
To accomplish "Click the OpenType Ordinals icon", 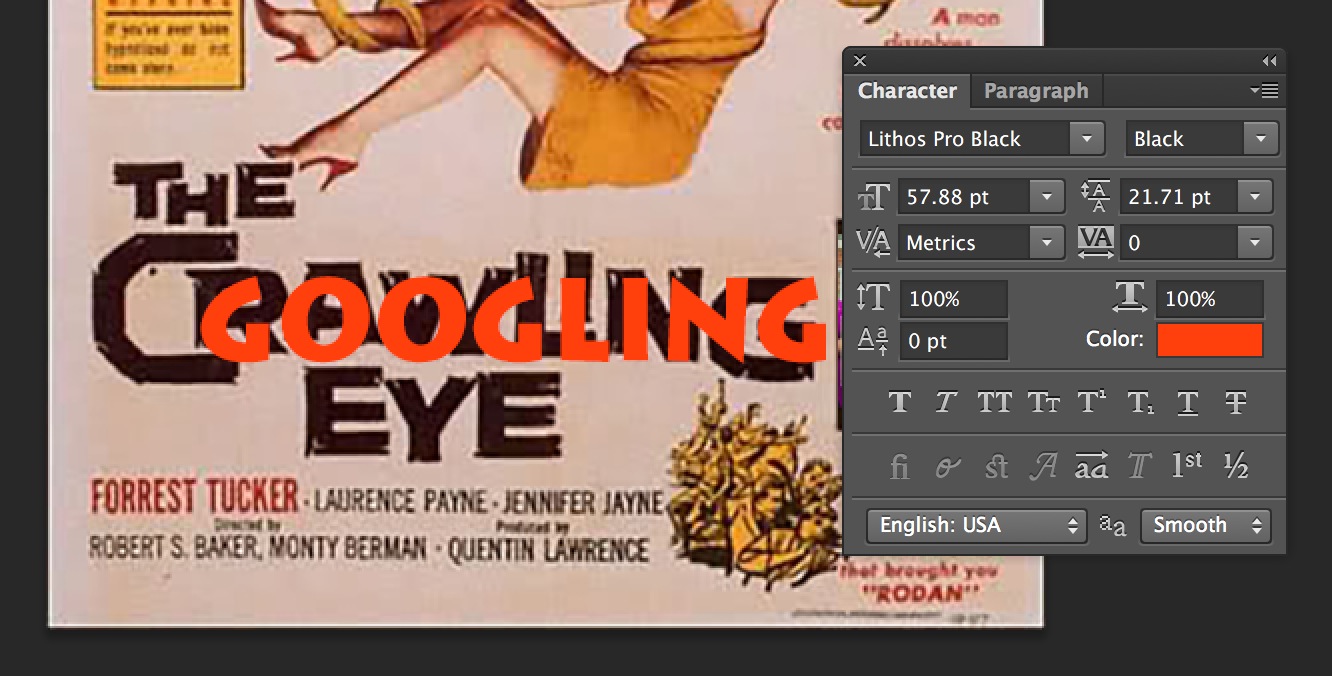I will [x=1187, y=466].
